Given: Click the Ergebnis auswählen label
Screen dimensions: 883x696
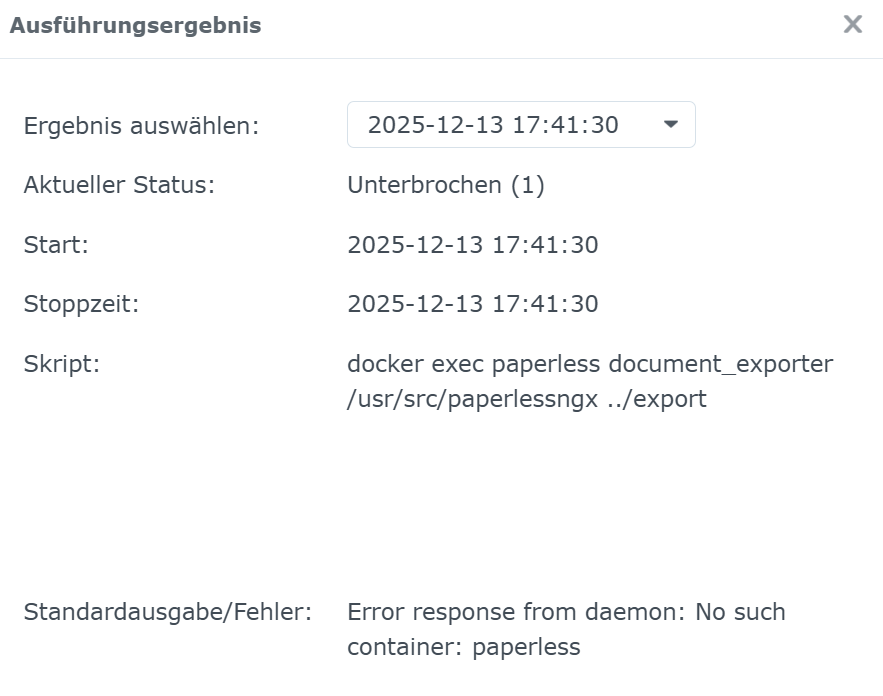Looking at the screenshot, I should click(141, 126).
